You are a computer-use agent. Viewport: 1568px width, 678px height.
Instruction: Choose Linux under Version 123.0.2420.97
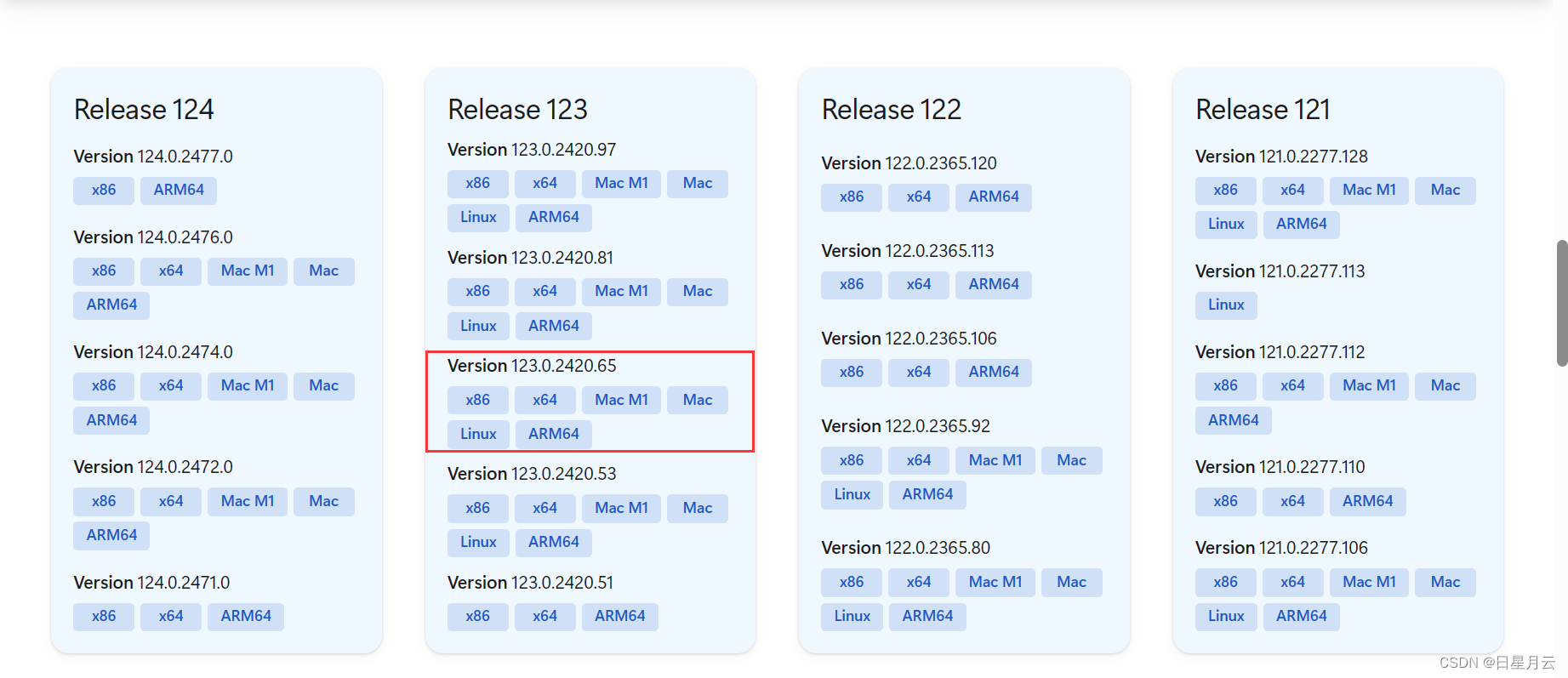(478, 218)
